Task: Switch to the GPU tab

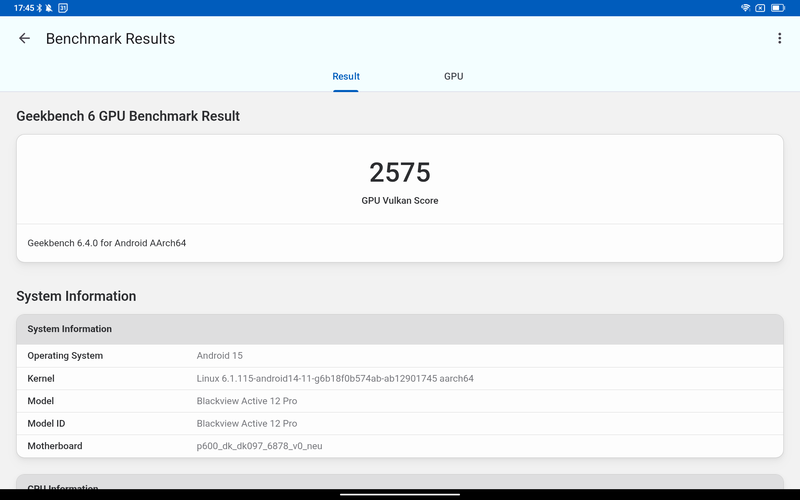Action: [454, 77]
